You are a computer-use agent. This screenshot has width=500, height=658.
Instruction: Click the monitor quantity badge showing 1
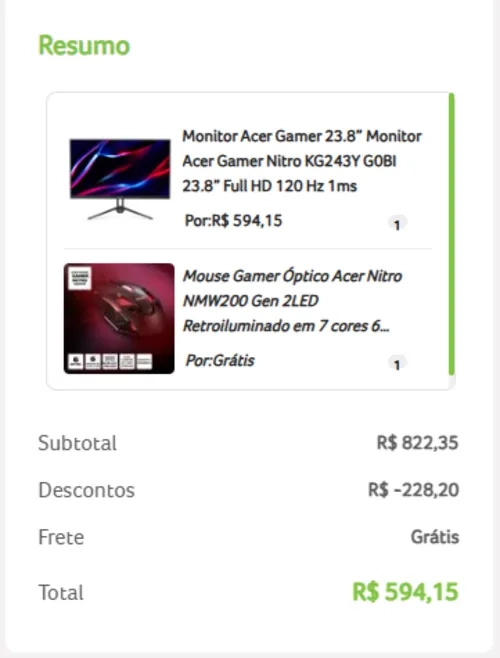point(397,225)
